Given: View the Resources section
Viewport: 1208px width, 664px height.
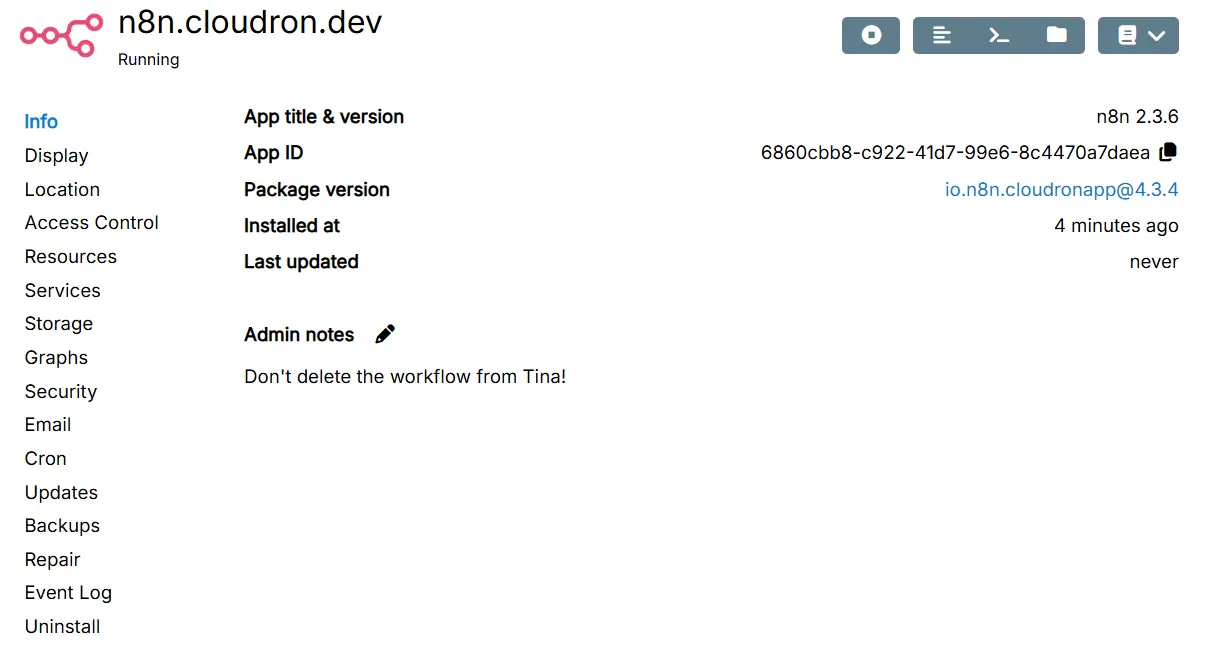Looking at the screenshot, I should coord(70,257).
